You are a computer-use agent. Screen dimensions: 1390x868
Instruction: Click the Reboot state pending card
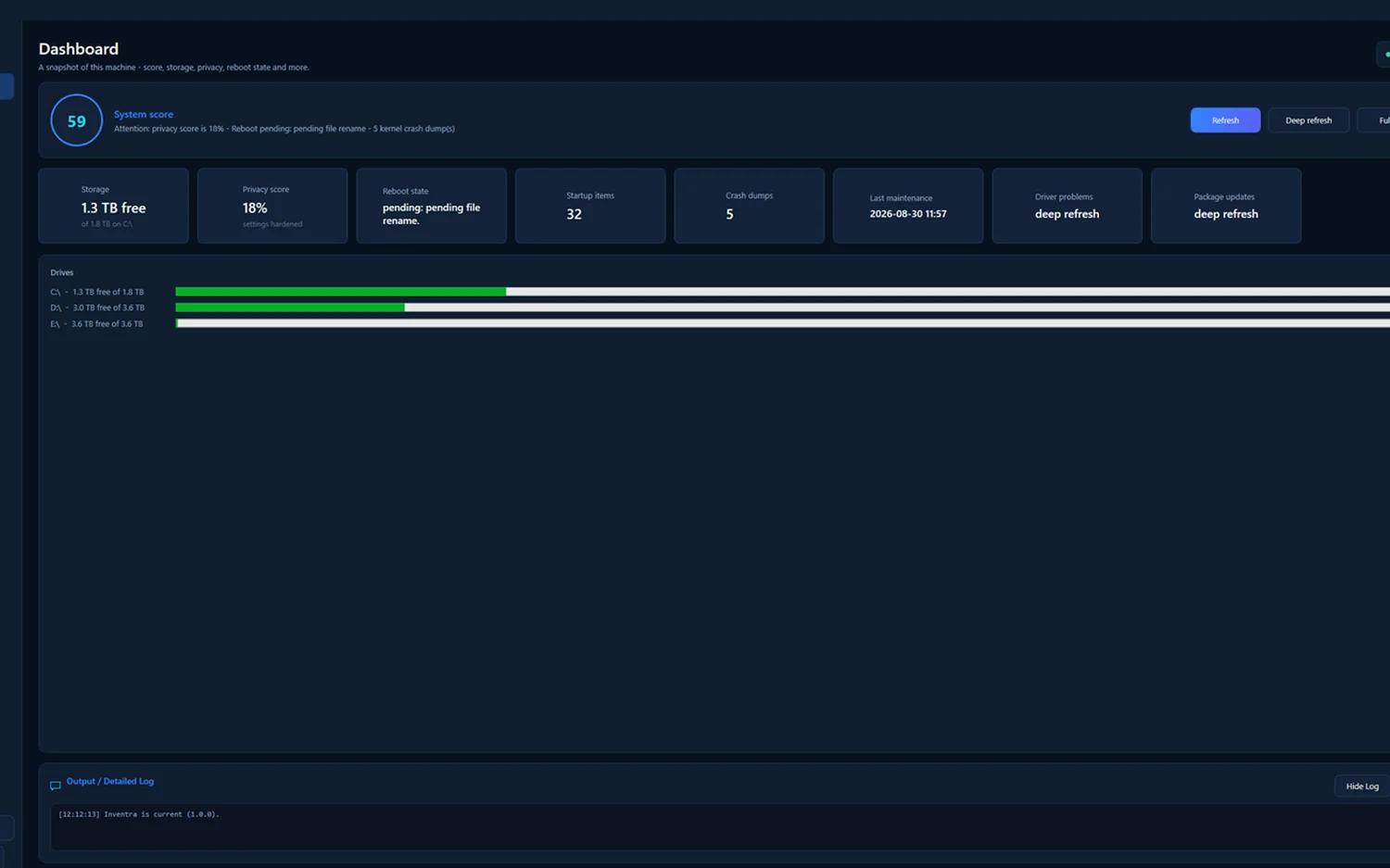pos(431,206)
